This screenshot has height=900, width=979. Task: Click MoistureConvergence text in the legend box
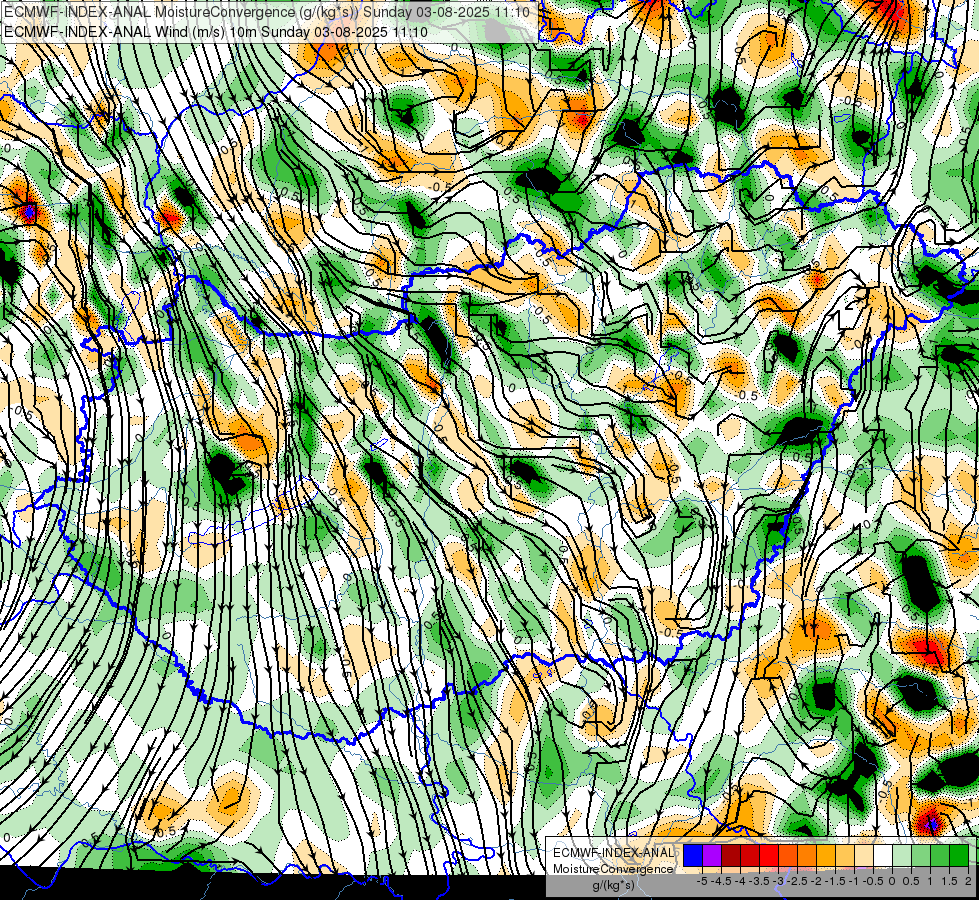pos(613,869)
